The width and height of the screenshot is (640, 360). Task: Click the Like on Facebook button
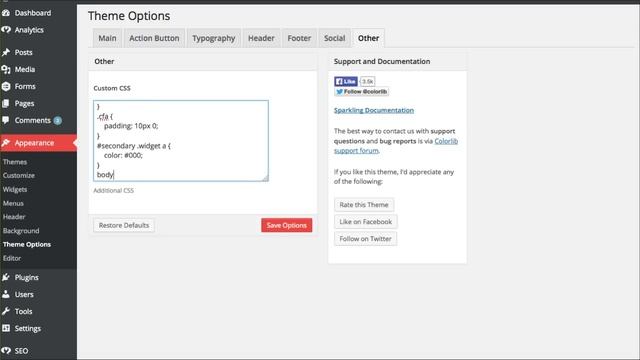pos(366,222)
